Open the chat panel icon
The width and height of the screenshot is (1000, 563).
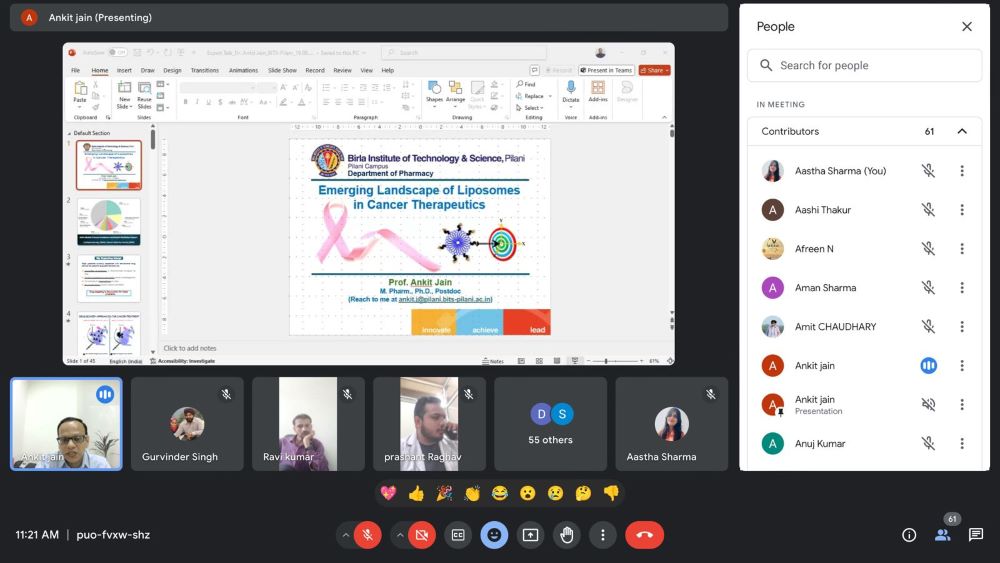pyautogui.click(x=976, y=535)
